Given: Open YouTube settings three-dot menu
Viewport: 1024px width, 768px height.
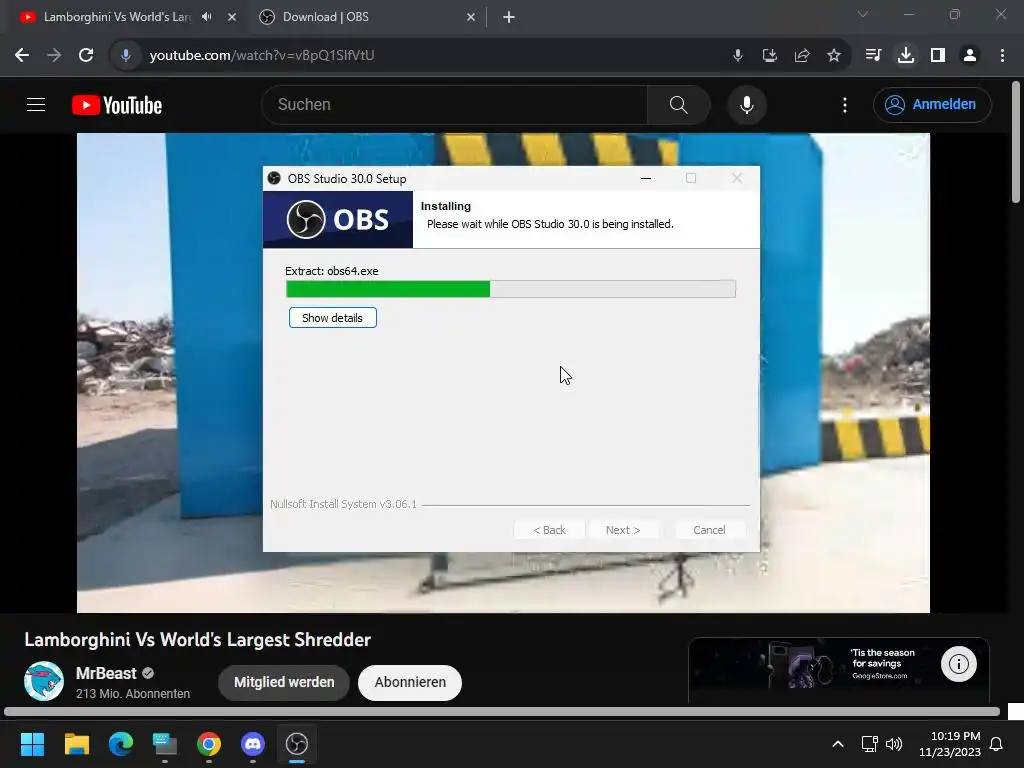Looking at the screenshot, I should [845, 105].
